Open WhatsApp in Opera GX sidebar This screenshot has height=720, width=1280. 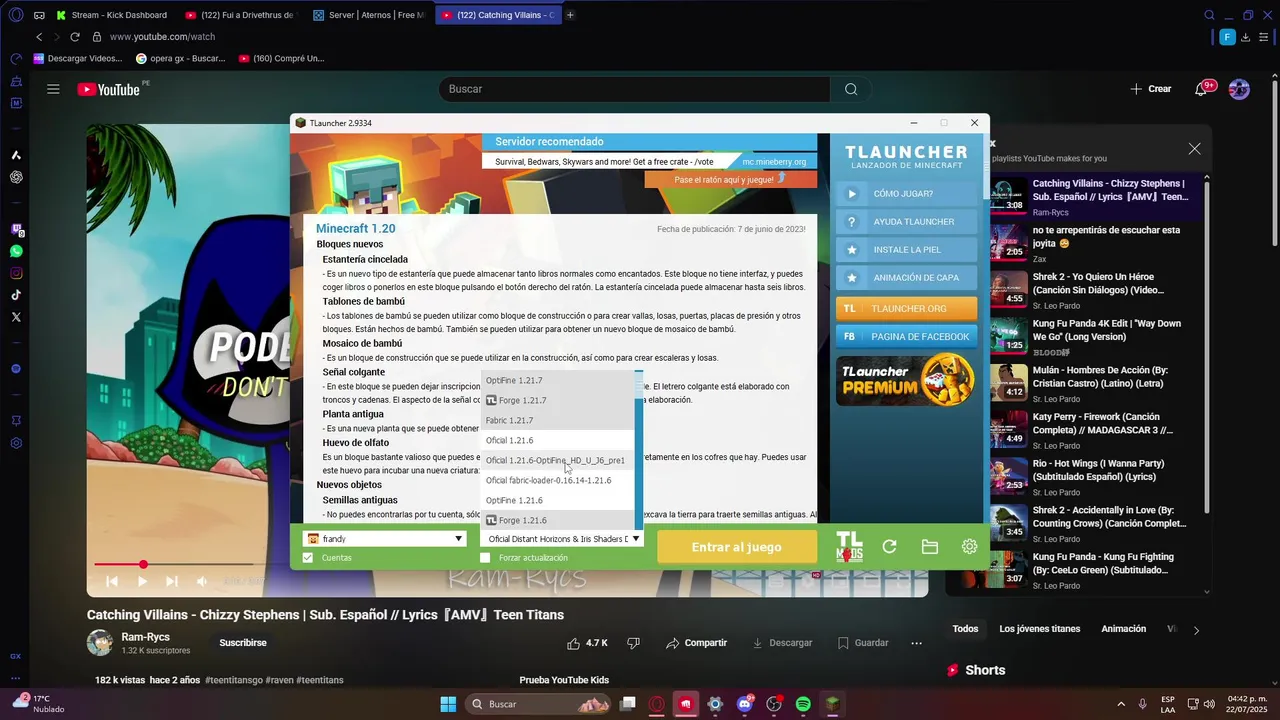pyautogui.click(x=16, y=251)
